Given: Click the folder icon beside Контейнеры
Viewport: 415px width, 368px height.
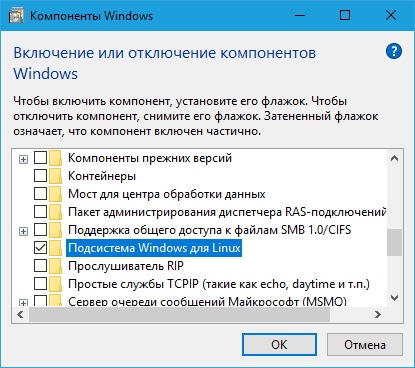Looking at the screenshot, I should (55, 176).
